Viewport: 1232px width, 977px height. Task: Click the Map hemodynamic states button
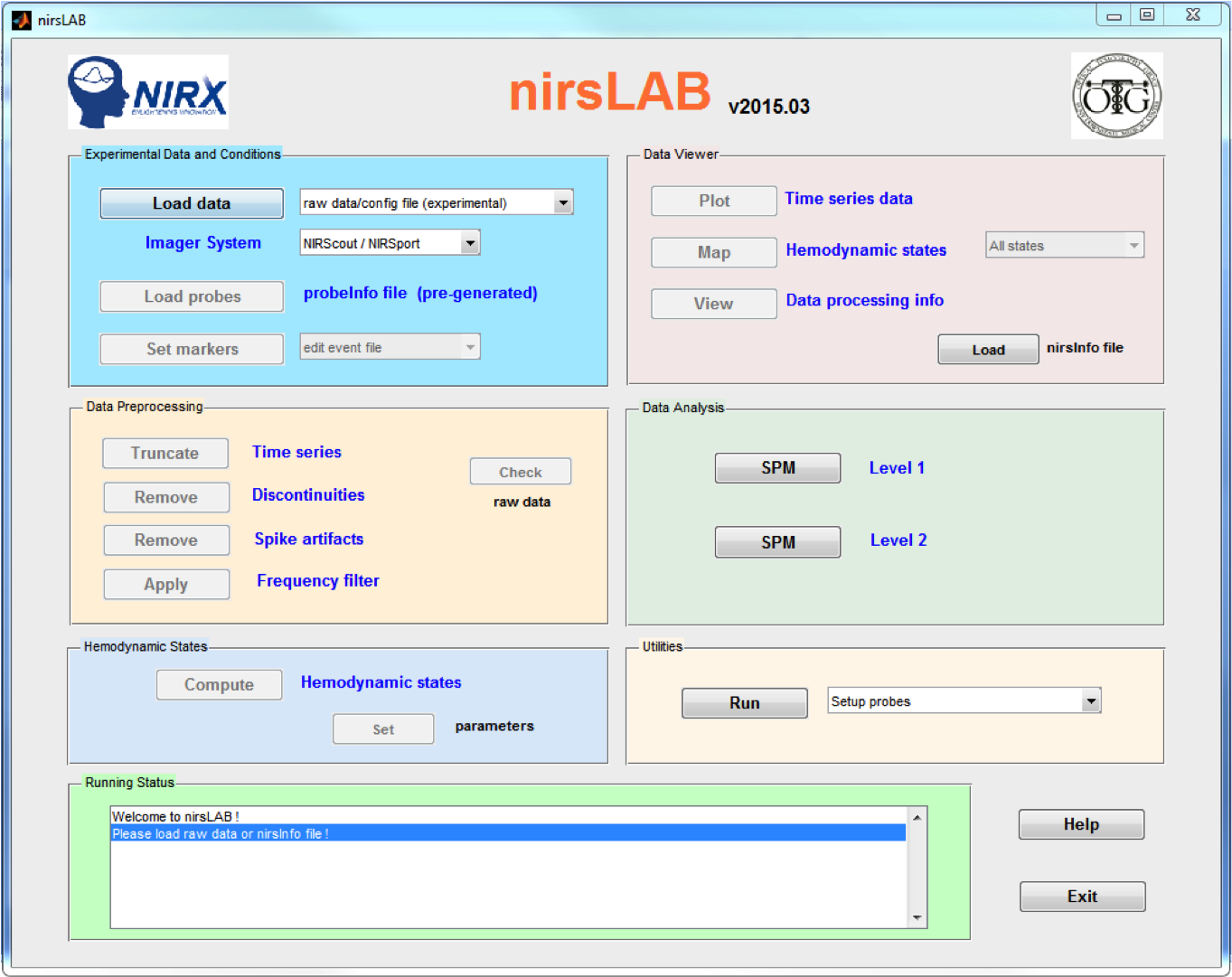coord(714,252)
